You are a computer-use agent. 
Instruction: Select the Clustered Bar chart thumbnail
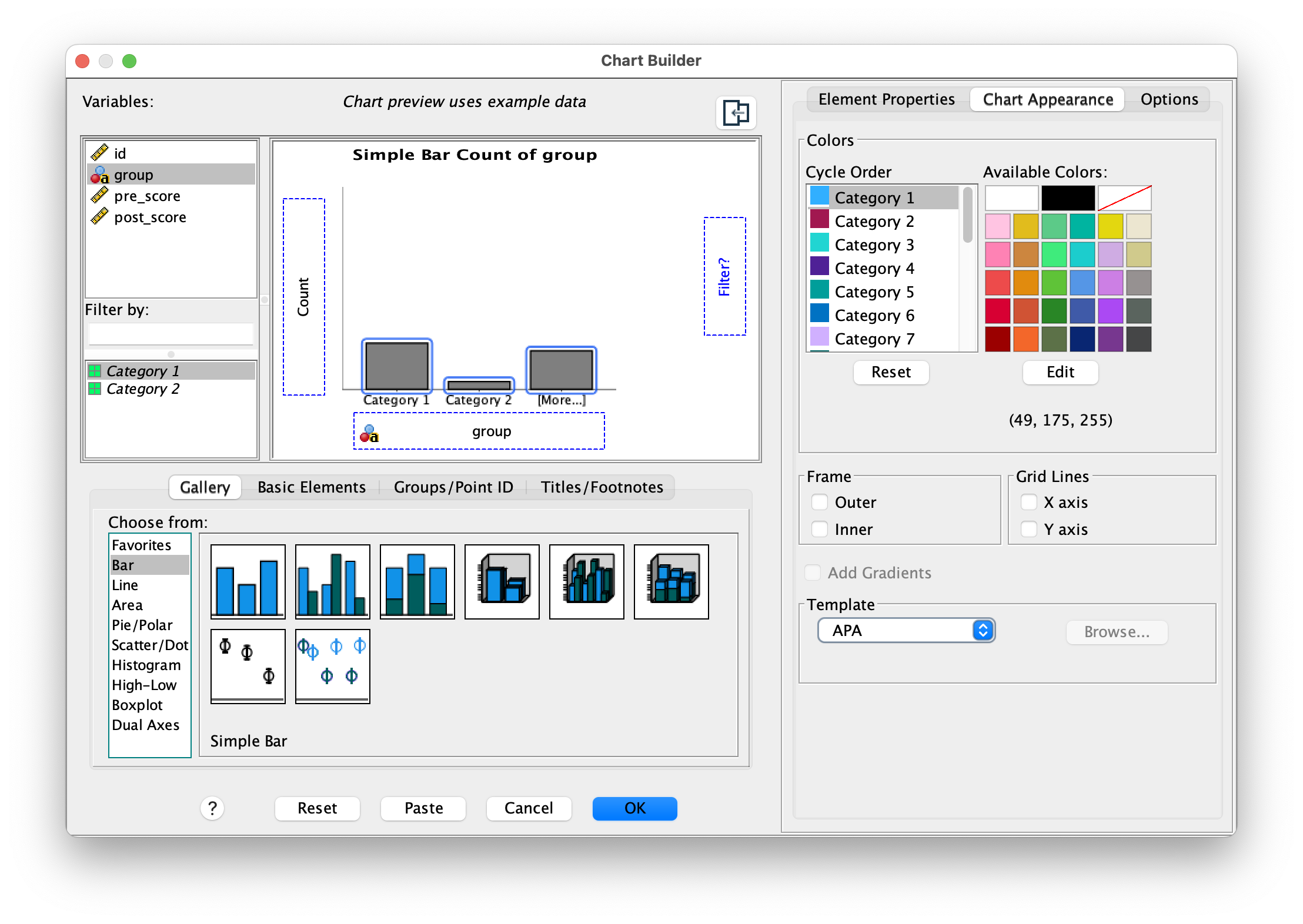point(332,581)
